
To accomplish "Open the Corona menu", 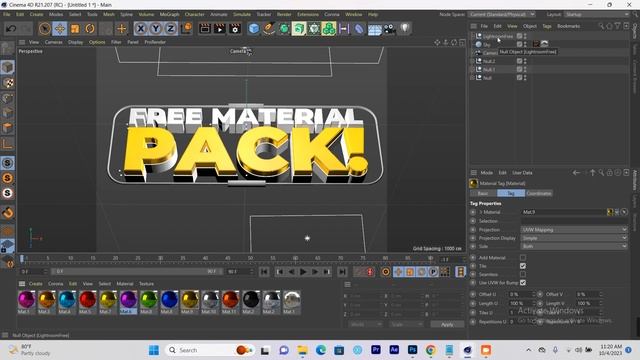I will [332, 14].
